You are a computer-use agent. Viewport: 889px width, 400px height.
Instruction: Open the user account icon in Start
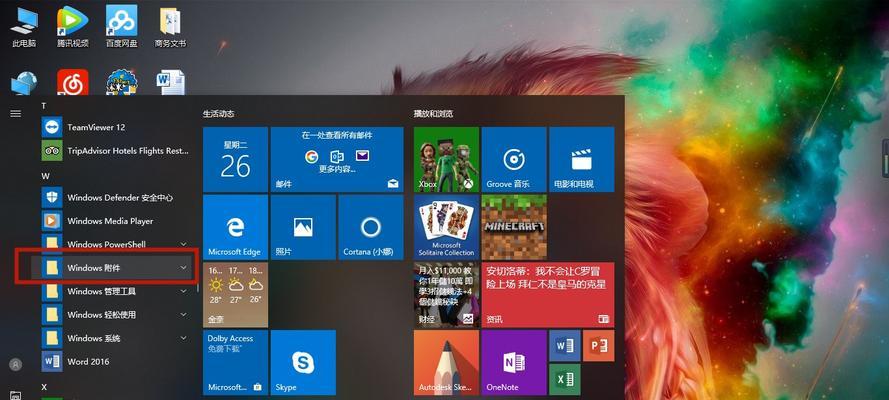[16, 364]
